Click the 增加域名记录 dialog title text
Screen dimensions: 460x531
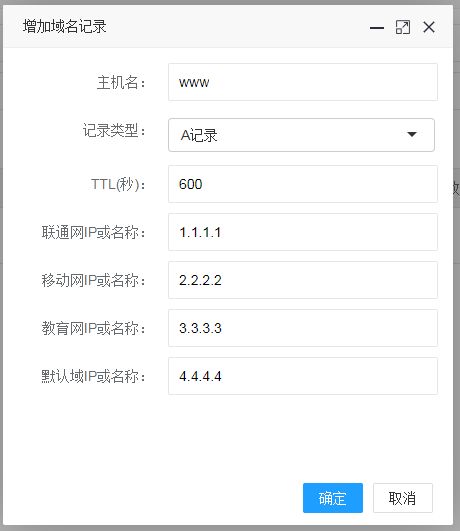64,26
